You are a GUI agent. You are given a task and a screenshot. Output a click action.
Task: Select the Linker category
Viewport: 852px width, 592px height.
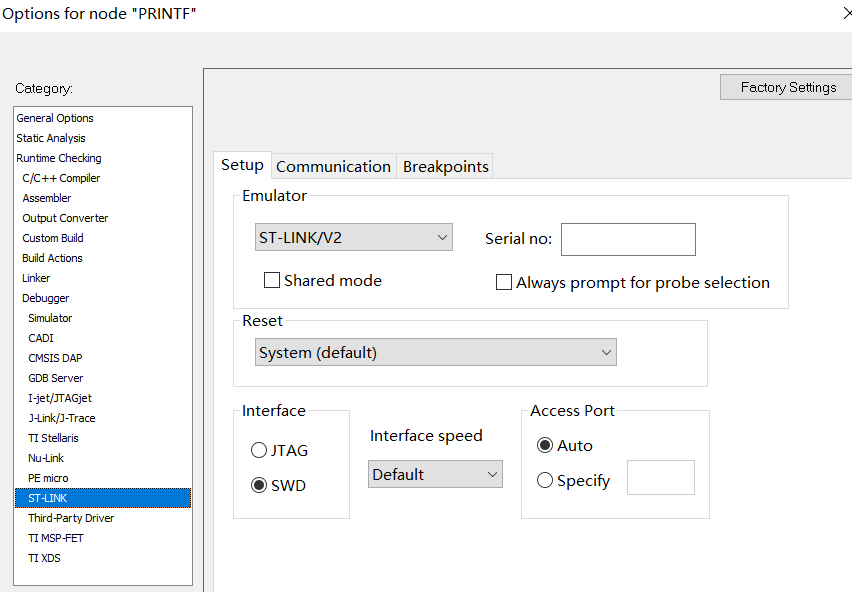[36, 278]
